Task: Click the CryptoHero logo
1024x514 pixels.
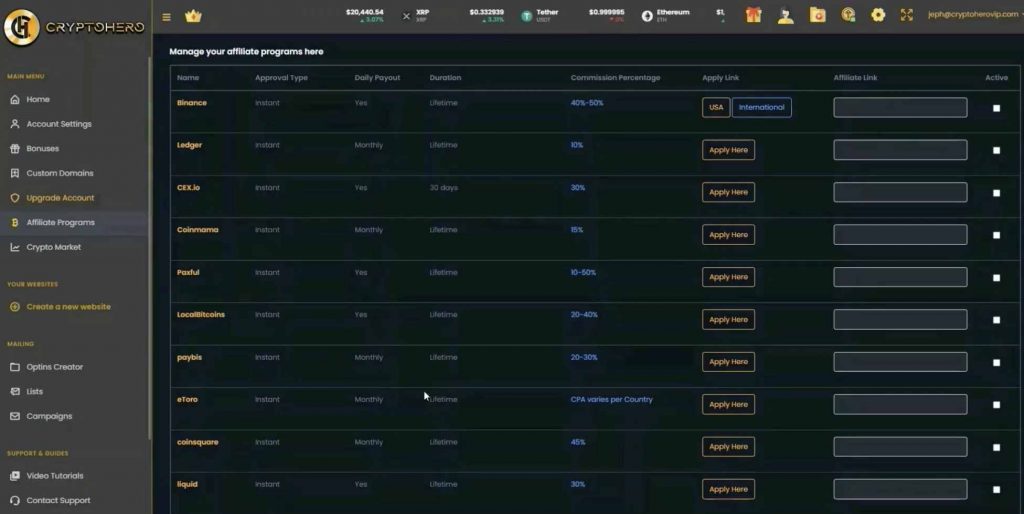Action: coord(73,27)
